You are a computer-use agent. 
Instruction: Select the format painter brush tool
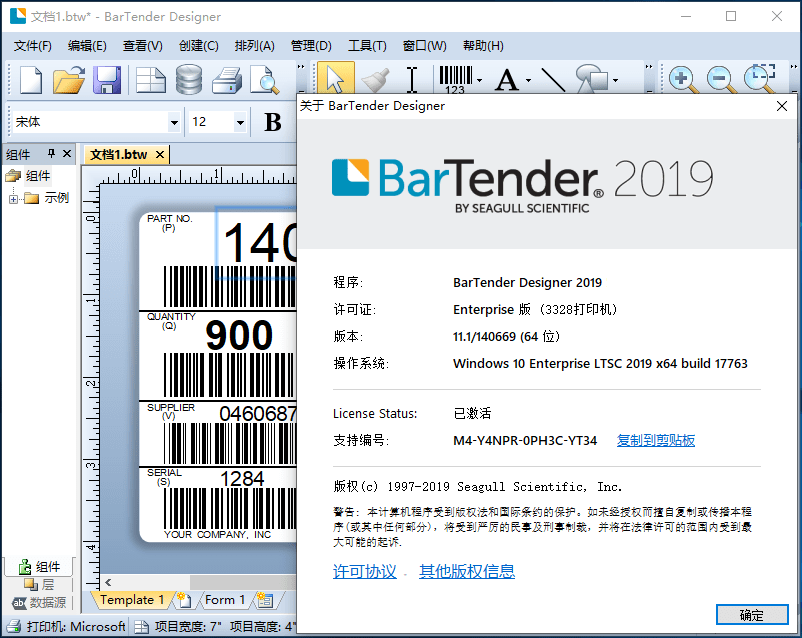pos(375,80)
